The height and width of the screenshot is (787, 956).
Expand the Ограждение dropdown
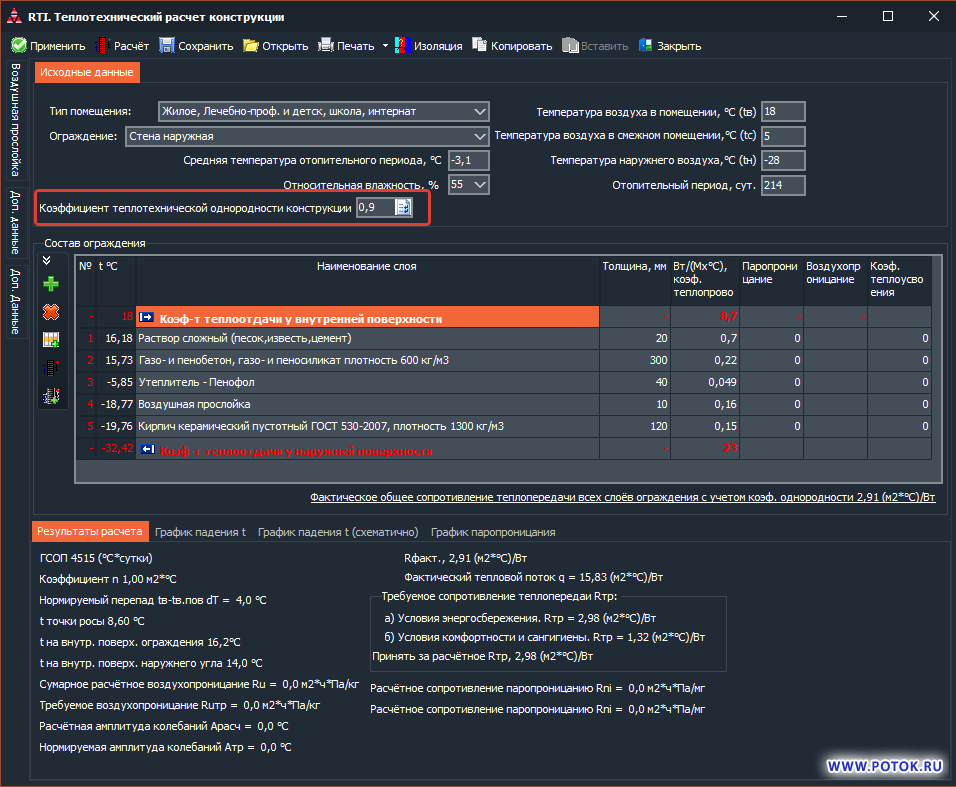point(480,136)
